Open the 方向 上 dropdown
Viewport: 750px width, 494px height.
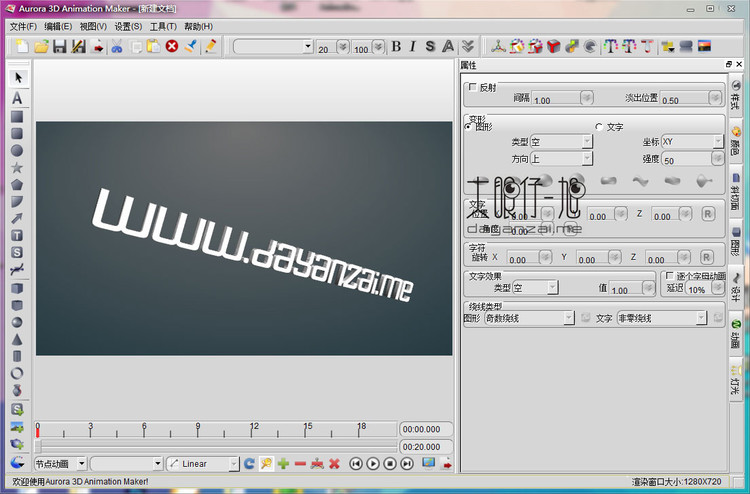[x=562, y=158]
